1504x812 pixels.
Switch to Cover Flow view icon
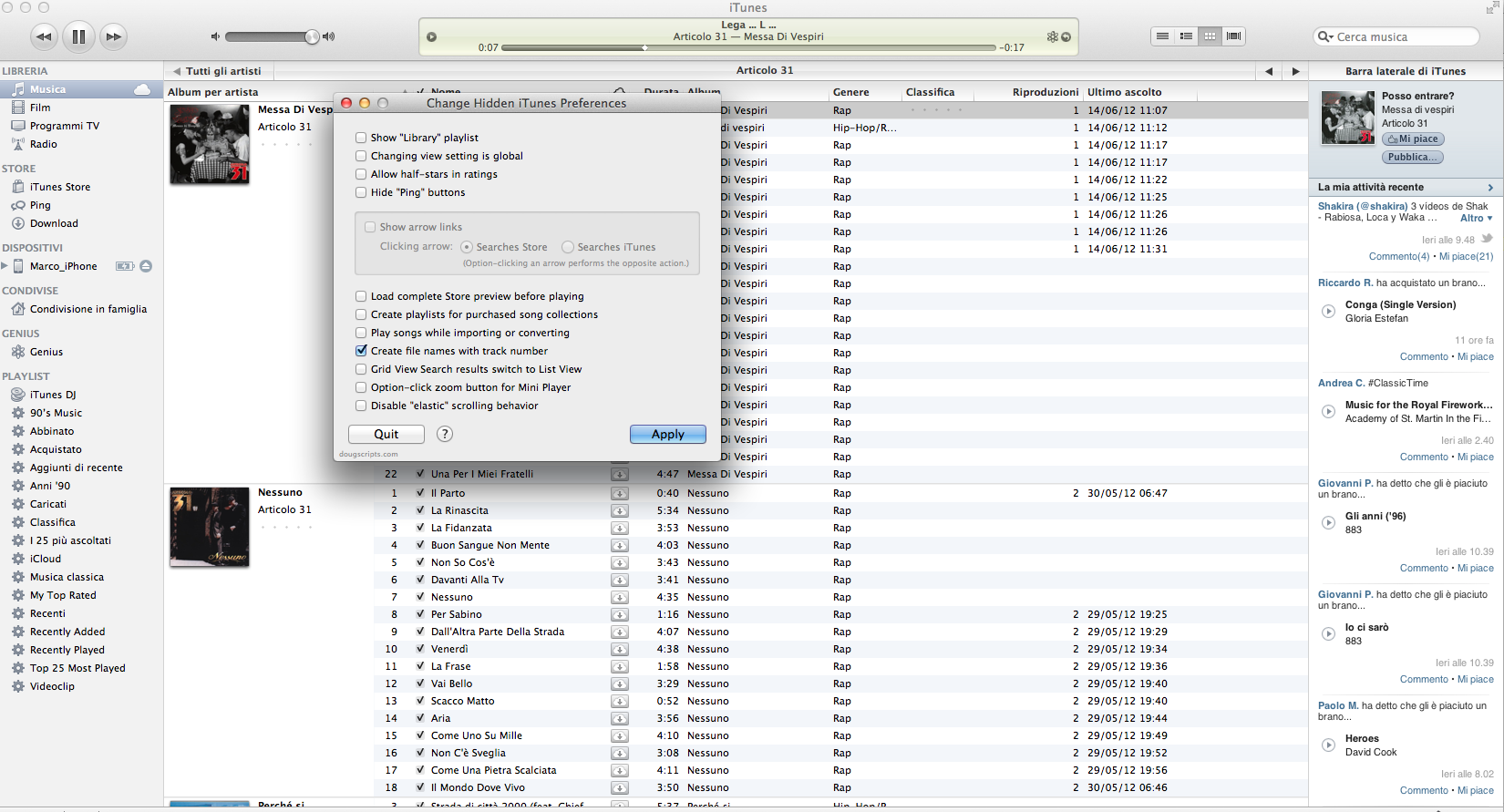1233,36
